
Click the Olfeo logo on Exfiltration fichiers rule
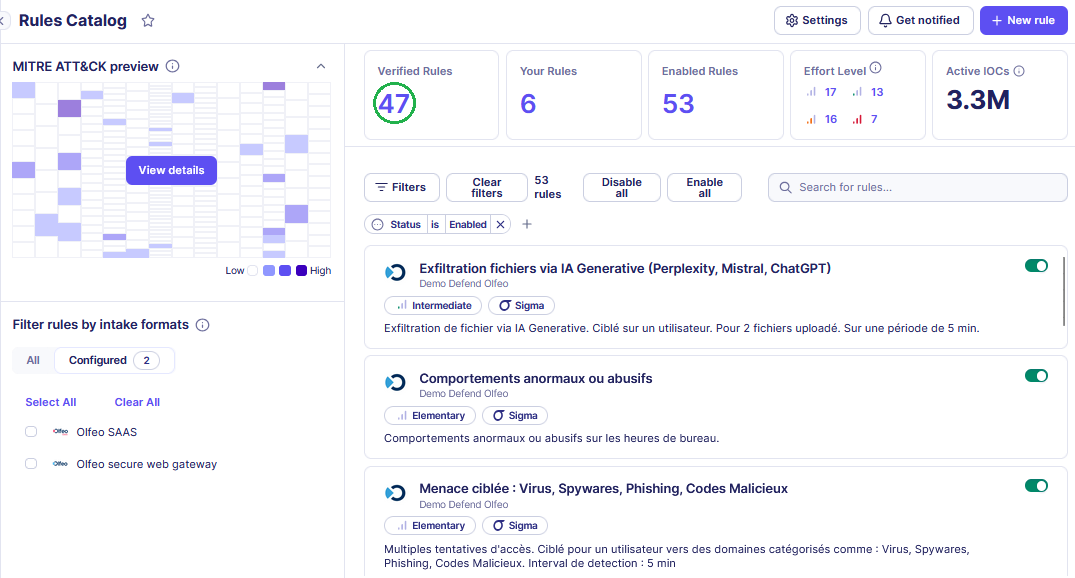click(396, 272)
